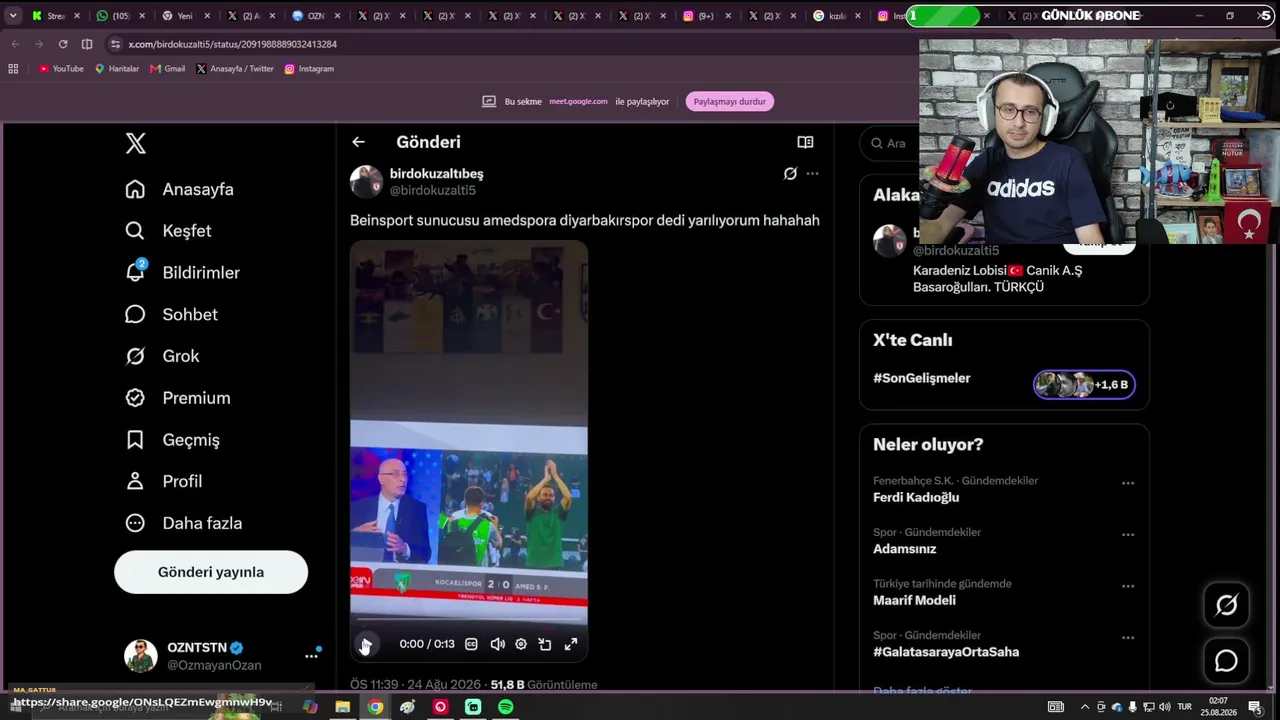Screen dimensions: 1280x720
Task: Open the floating messages button
Action: pos(1227,661)
